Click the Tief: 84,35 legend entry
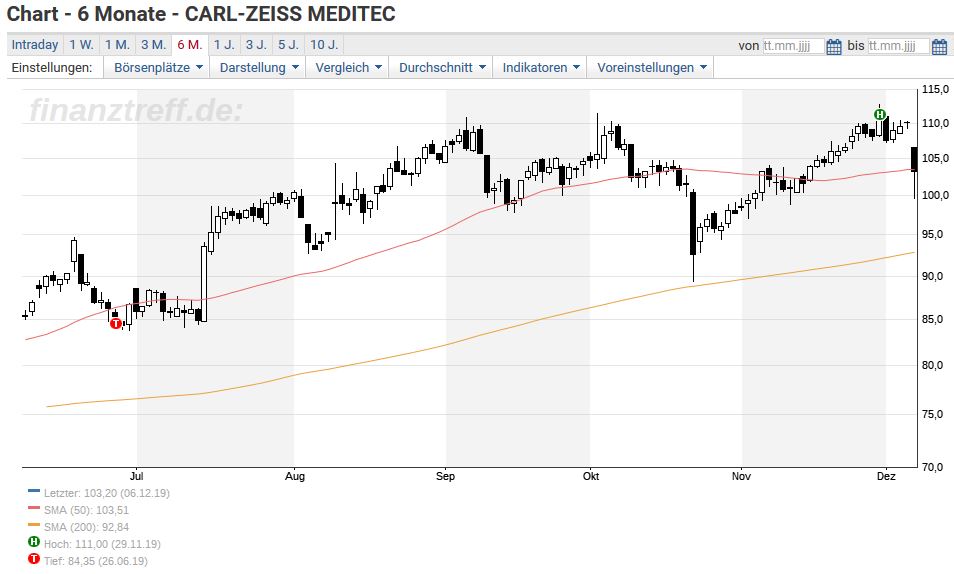954x574 pixels. 96,561
